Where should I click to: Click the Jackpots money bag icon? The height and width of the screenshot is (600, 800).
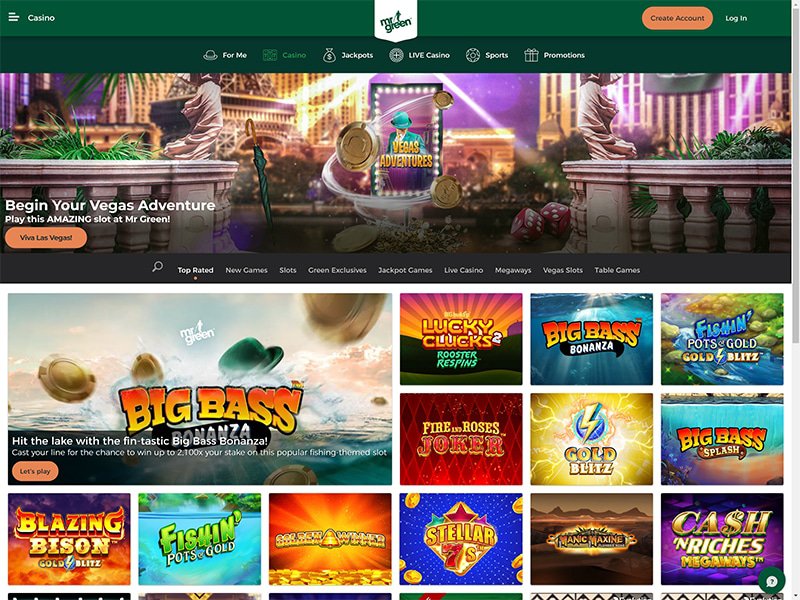click(x=329, y=55)
